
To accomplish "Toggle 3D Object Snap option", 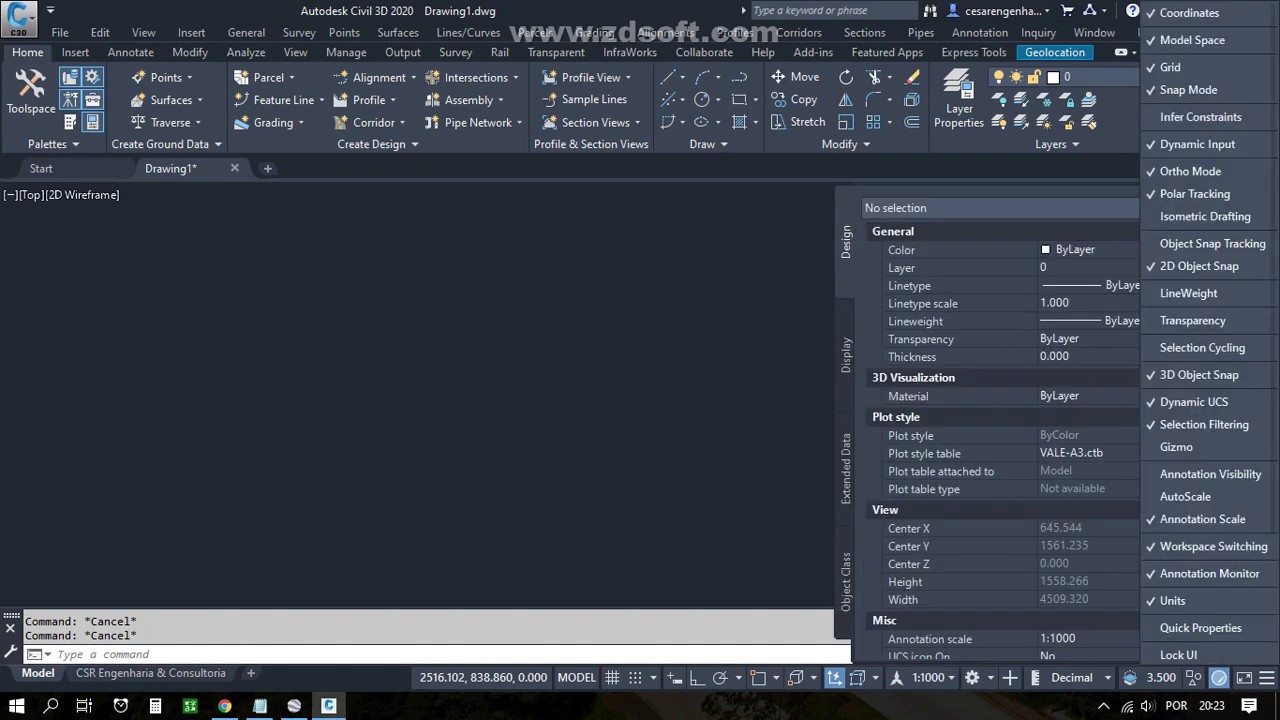I will pyautogui.click(x=1199, y=375).
